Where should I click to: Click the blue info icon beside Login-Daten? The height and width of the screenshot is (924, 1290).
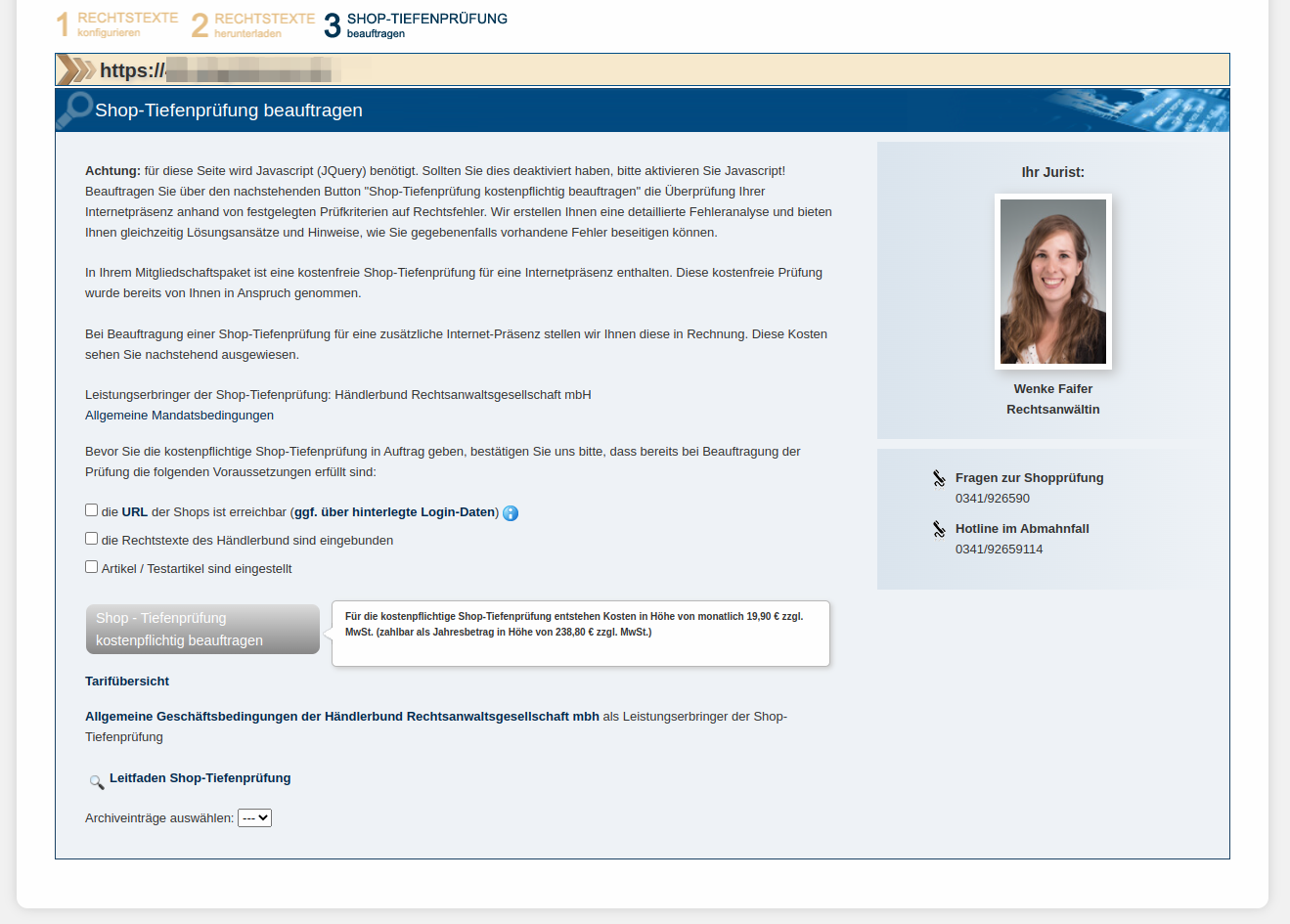pos(511,513)
